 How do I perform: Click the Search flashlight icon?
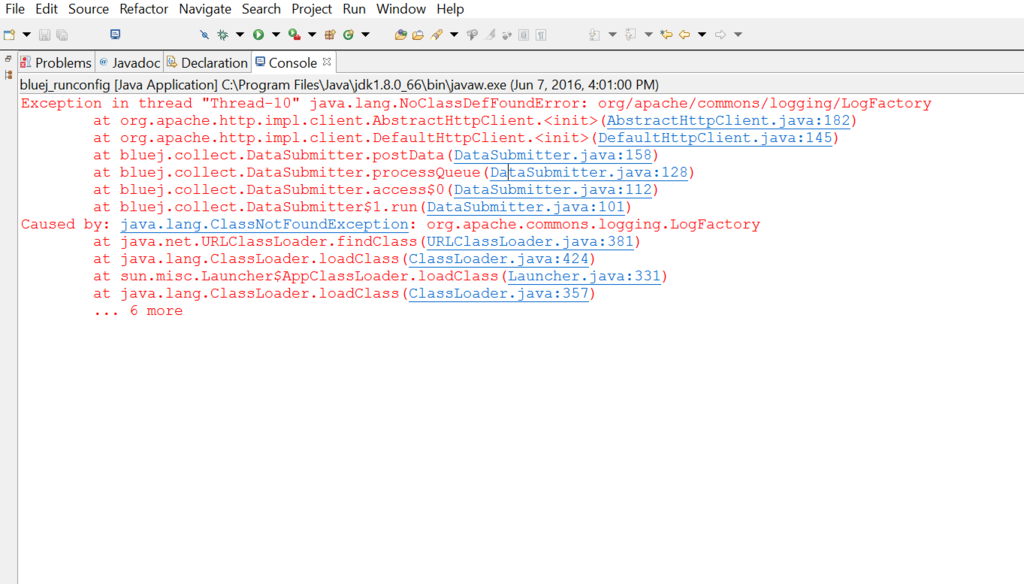[x=436, y=35]
